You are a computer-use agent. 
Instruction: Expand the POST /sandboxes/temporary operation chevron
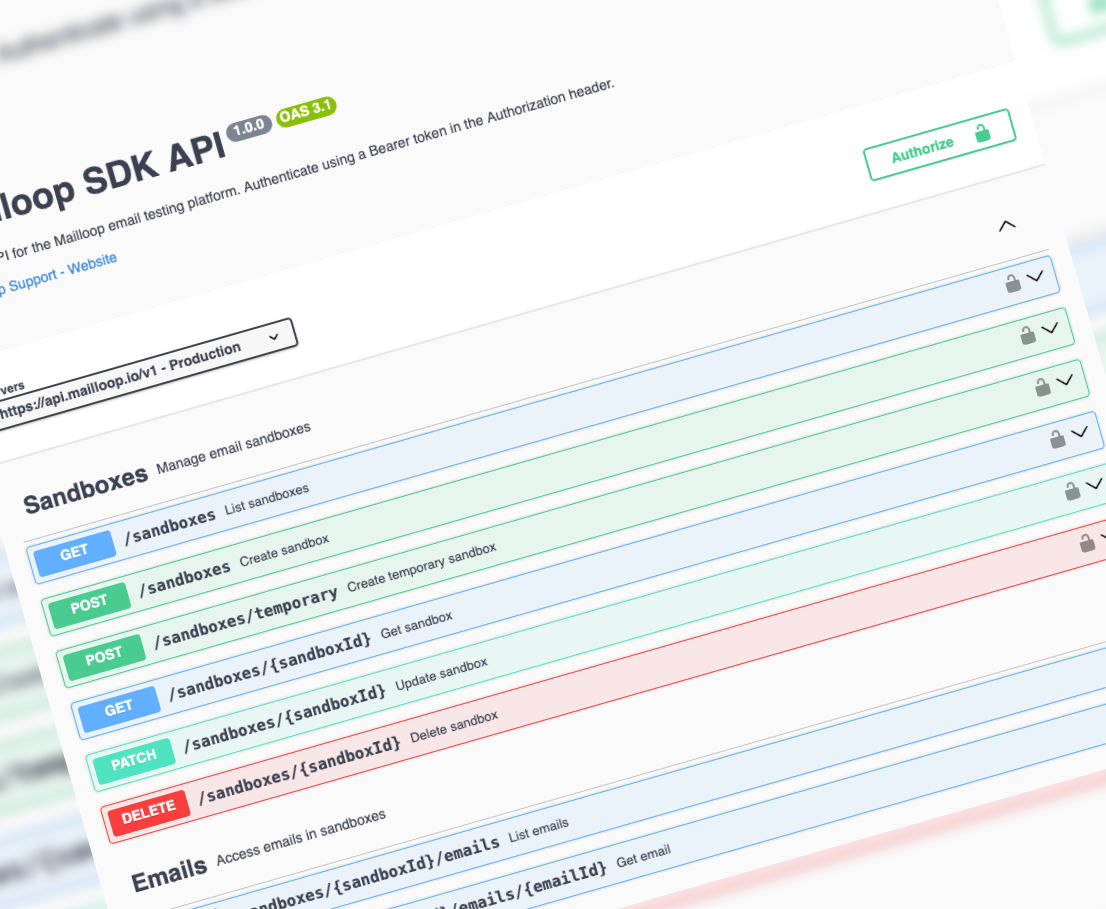click(x=1065, y=381)
